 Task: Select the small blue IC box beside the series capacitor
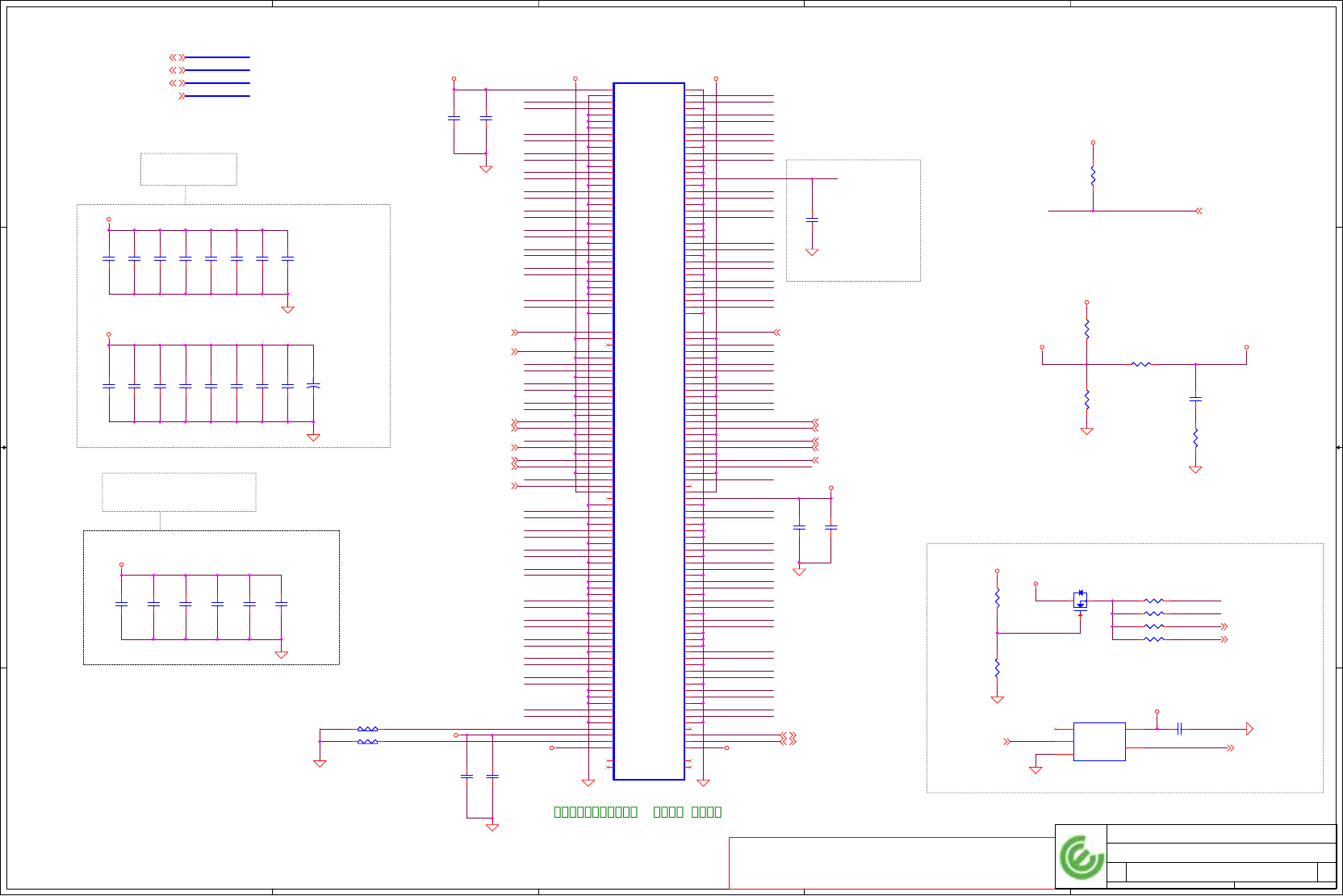[x=1099, y=742]
